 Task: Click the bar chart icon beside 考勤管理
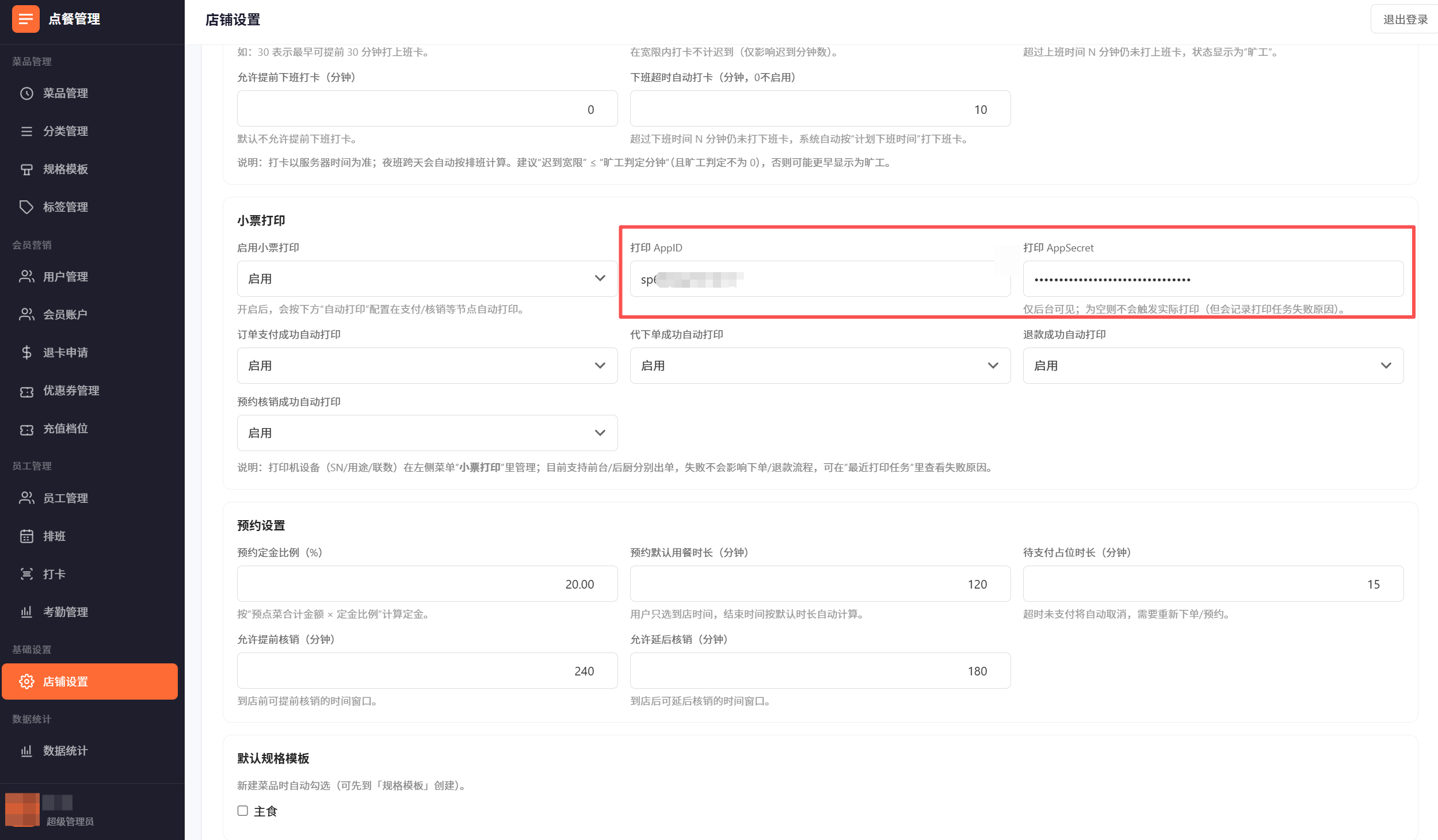click(x=26, y=612)
